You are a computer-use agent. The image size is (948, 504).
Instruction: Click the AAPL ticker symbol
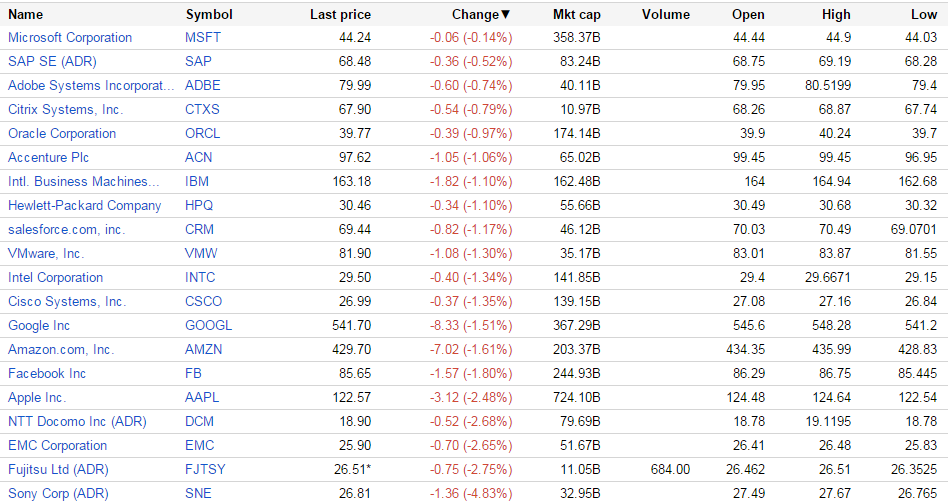(202, 398)
